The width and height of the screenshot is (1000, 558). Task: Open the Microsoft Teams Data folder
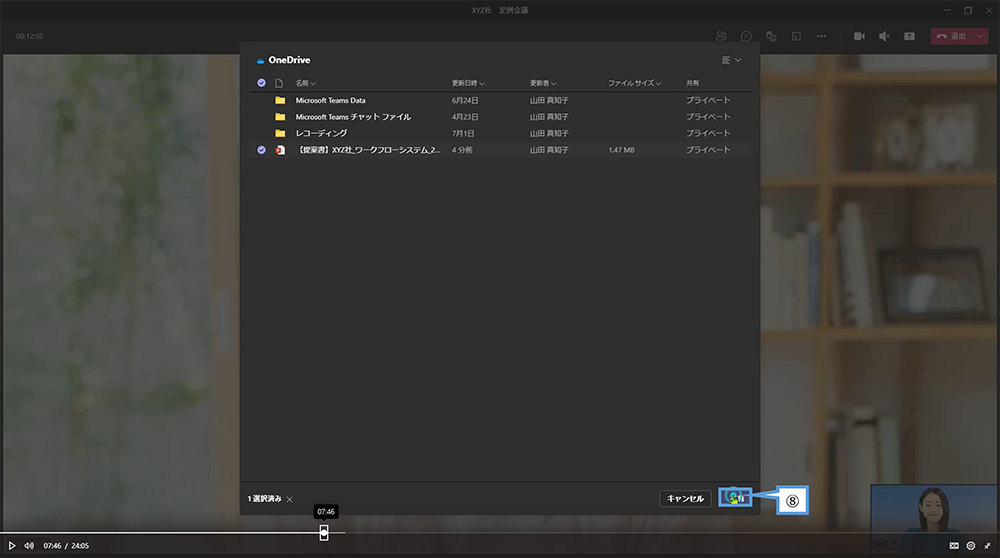(x=330, y=100)
